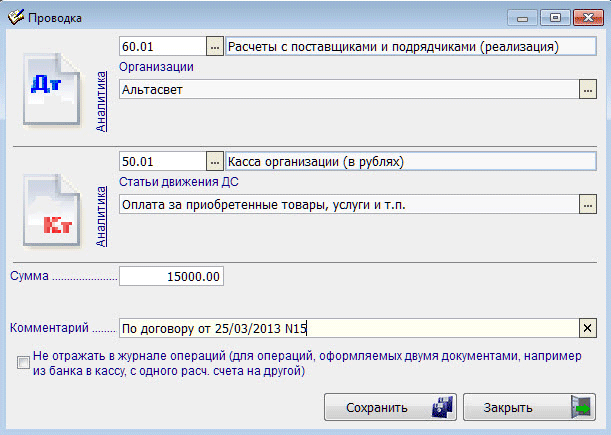Click the debit account field 60.01

coord(162,46)
